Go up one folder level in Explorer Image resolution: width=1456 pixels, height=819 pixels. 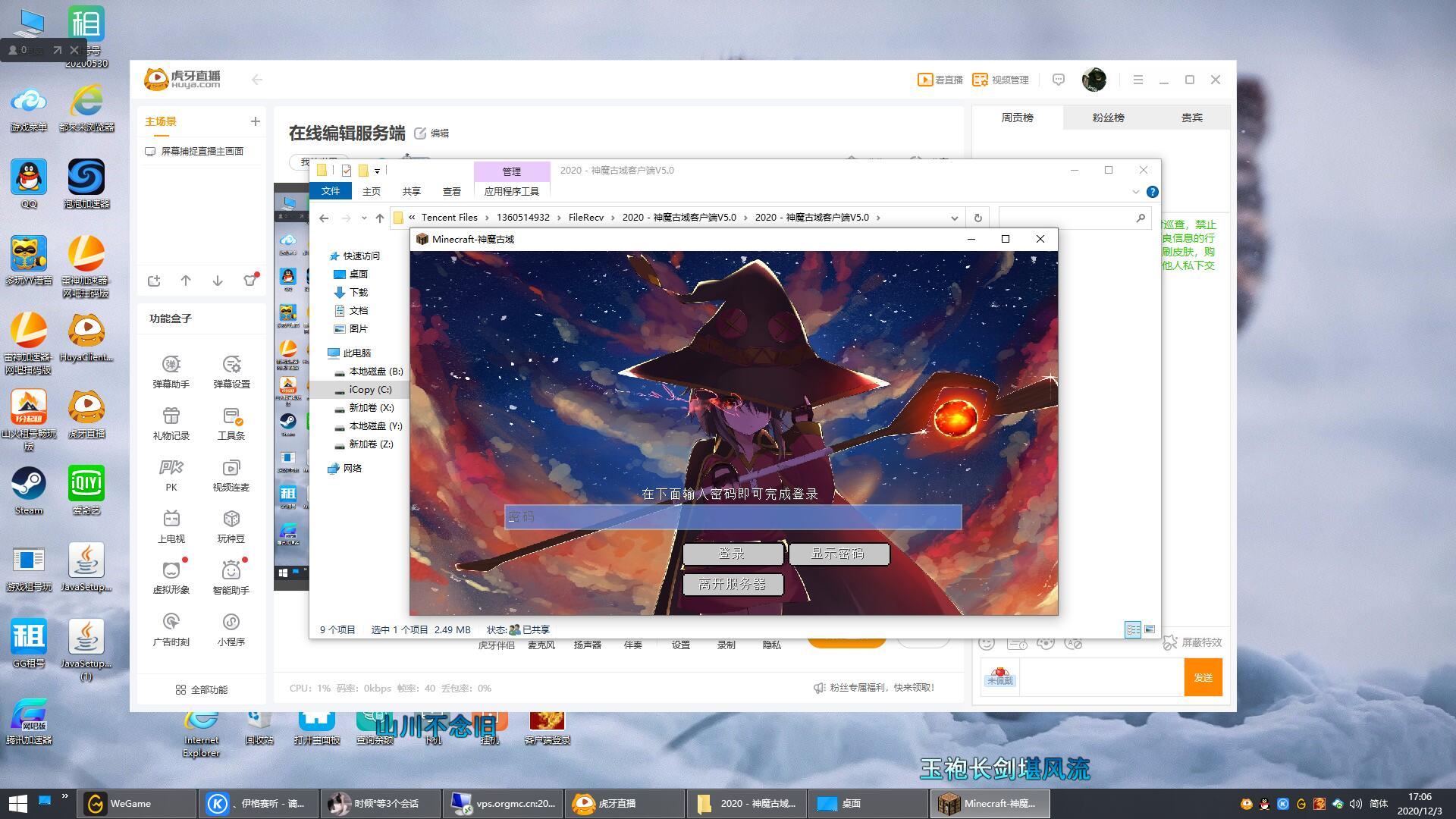[x=380, y=218]
